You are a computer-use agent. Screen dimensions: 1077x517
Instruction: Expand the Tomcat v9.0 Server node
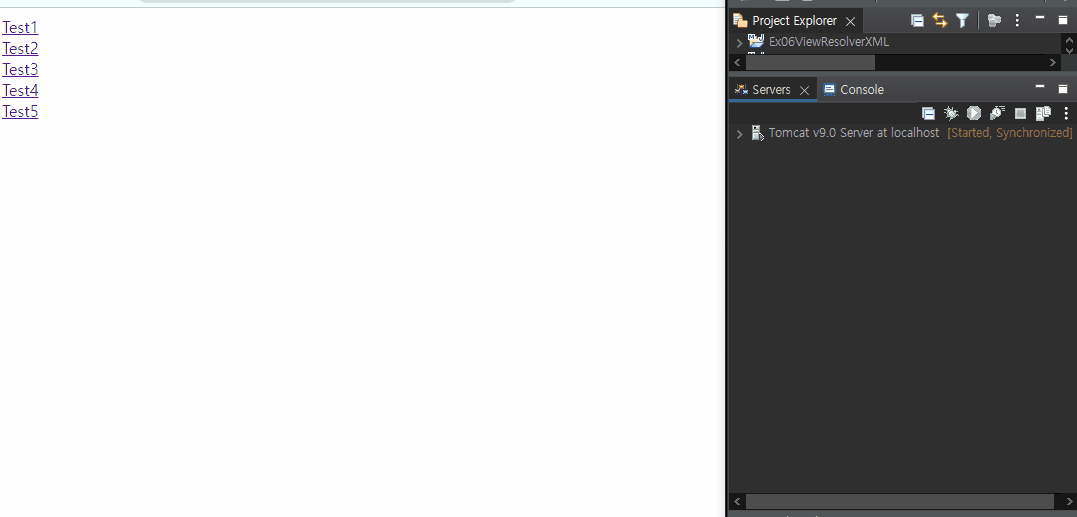click(x=739, y=134)
